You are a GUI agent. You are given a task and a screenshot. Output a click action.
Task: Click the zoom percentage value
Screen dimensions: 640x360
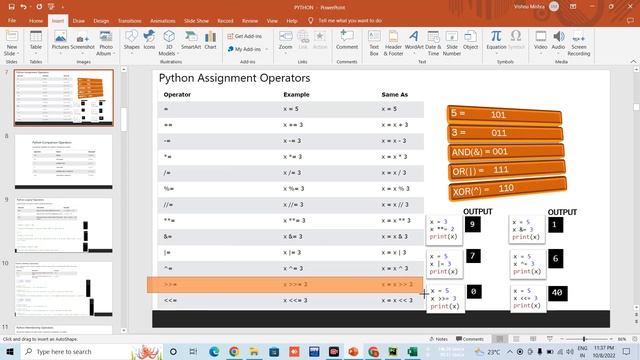tap(622, 339)
